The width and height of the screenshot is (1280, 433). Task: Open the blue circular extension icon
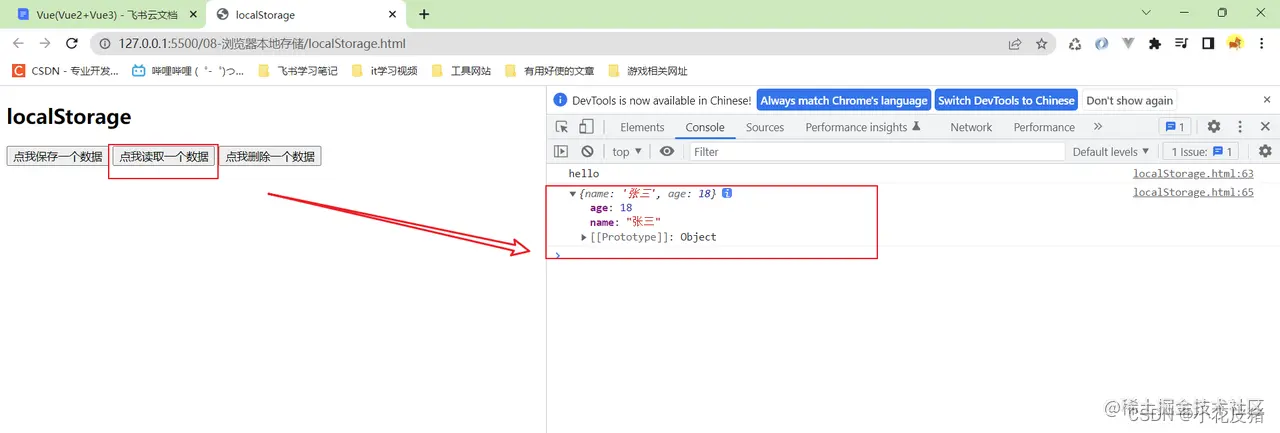(x=1102, y=44)
